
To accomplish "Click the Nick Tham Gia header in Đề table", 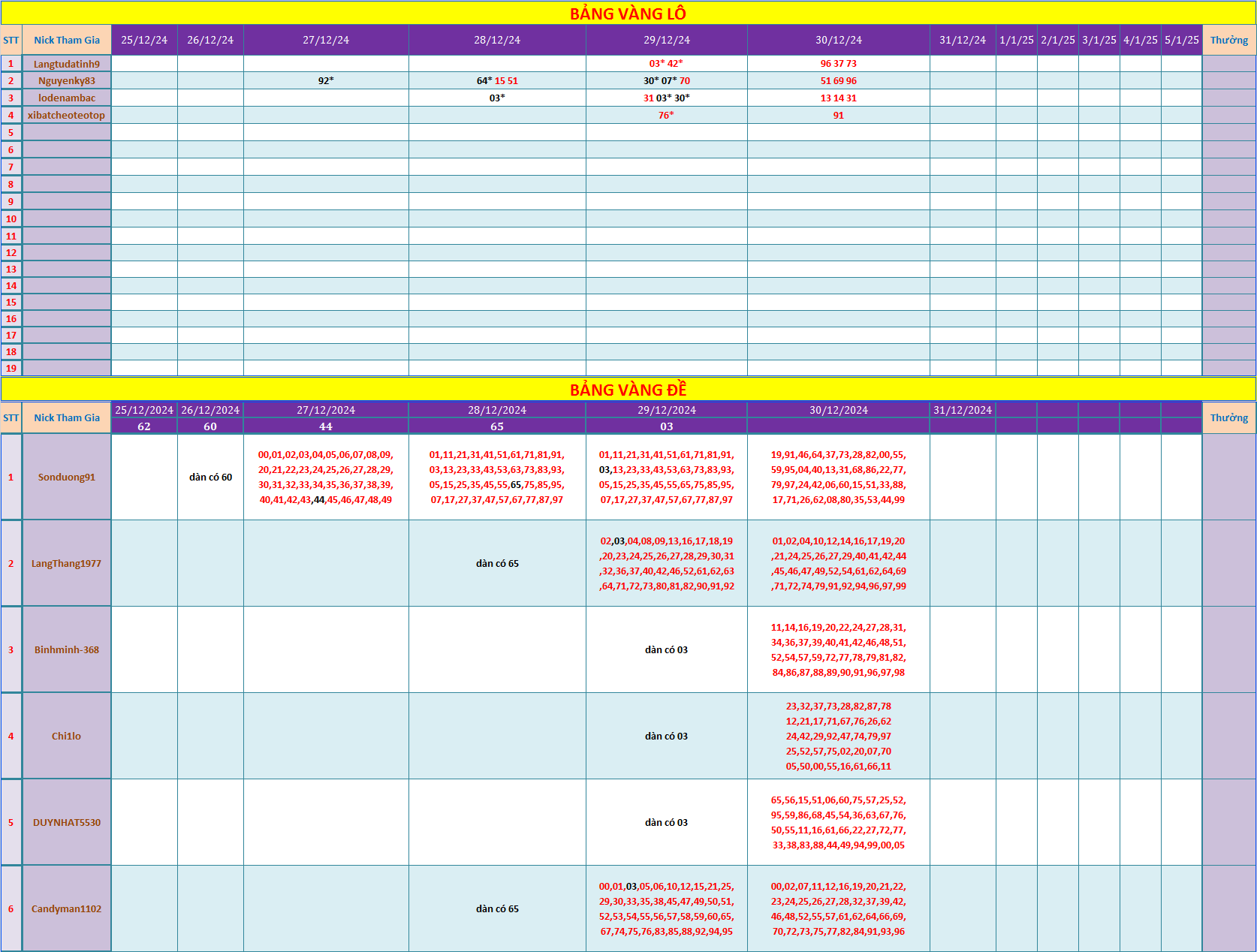I will pos(67,417).
